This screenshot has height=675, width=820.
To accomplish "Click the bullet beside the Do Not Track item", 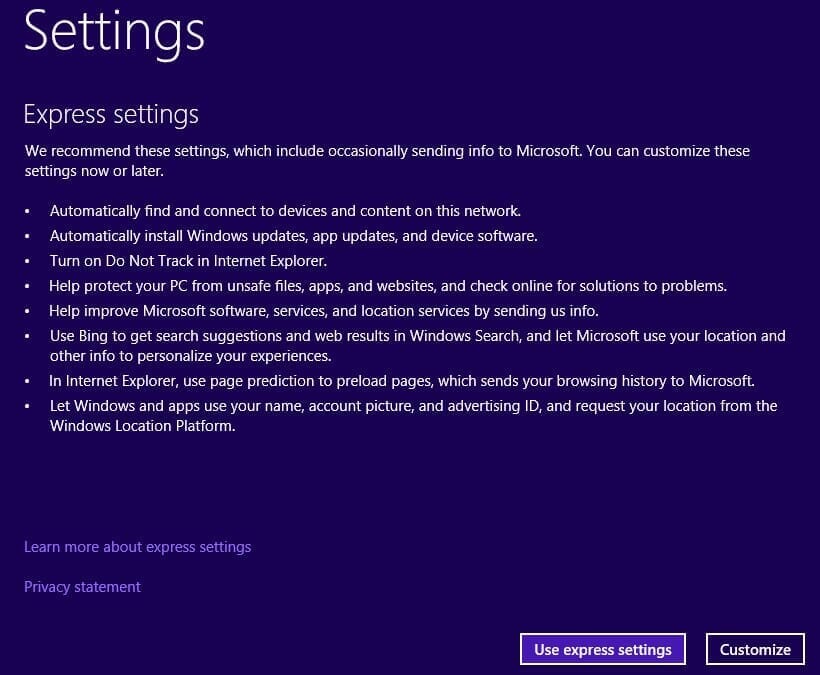I will (x=28, y=262).
